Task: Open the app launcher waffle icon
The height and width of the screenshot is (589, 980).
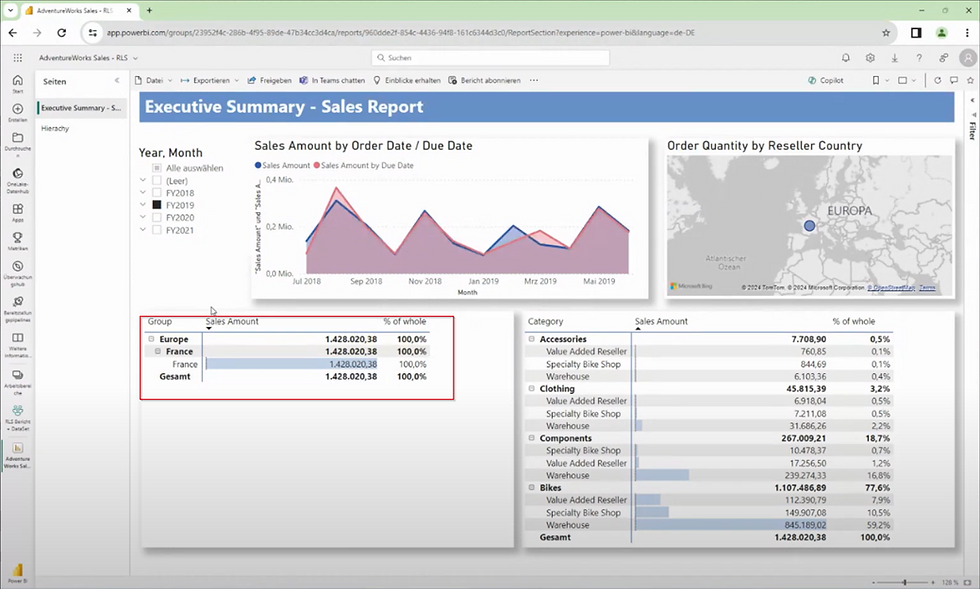Action: [x=18, y=58]
